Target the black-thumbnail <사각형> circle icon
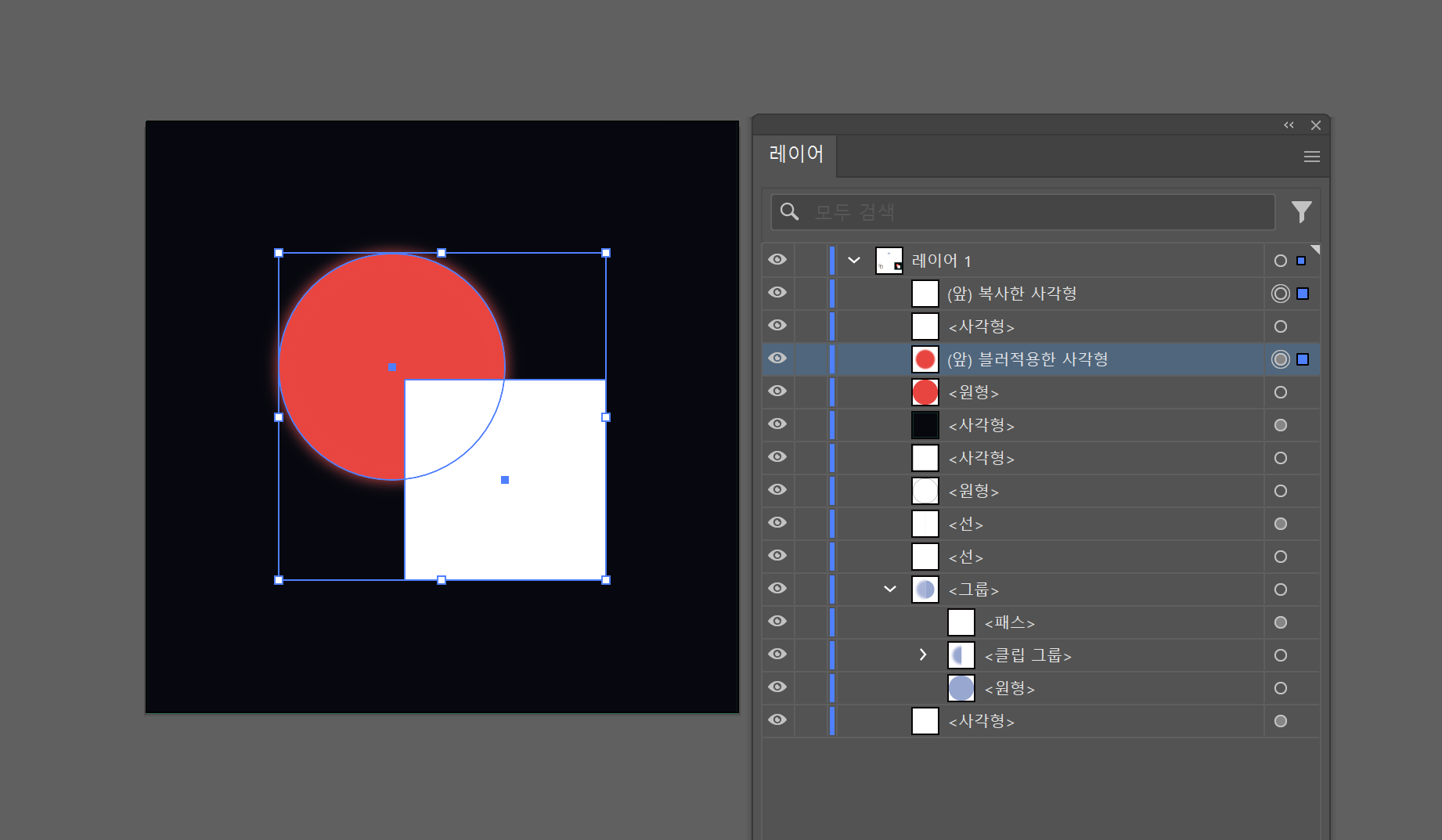The image size is (1442, 840). (x=1281, y=425)
